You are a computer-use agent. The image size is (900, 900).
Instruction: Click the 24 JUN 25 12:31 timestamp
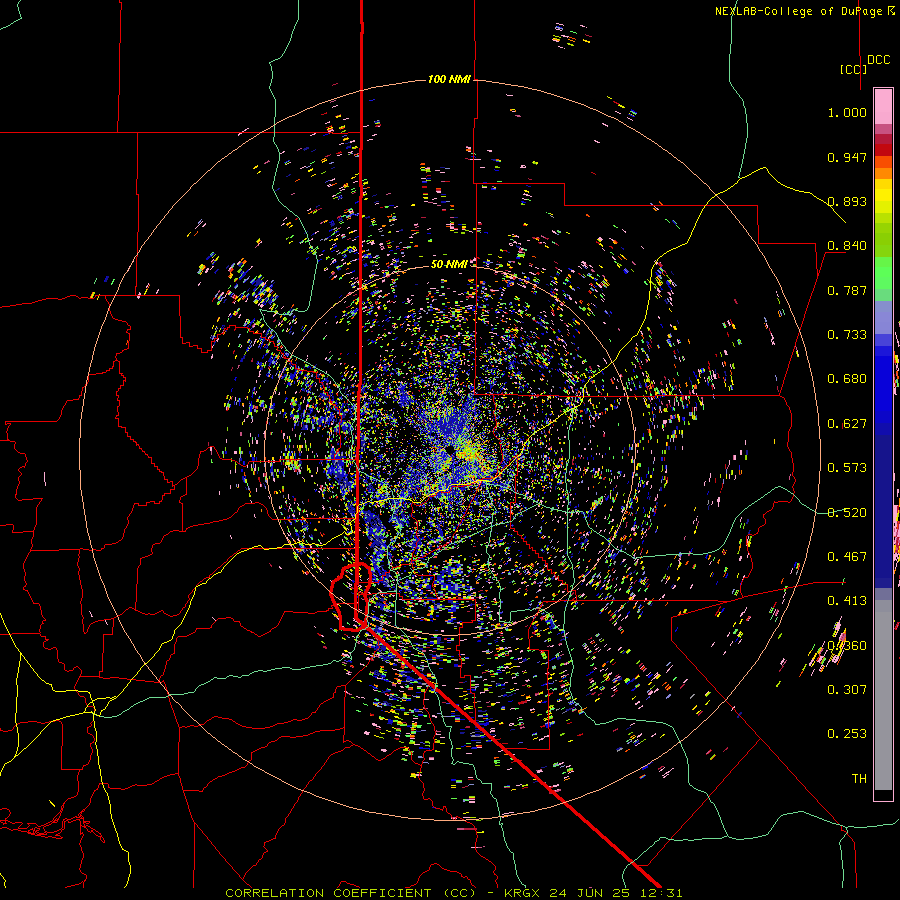[x=616, y=893]
